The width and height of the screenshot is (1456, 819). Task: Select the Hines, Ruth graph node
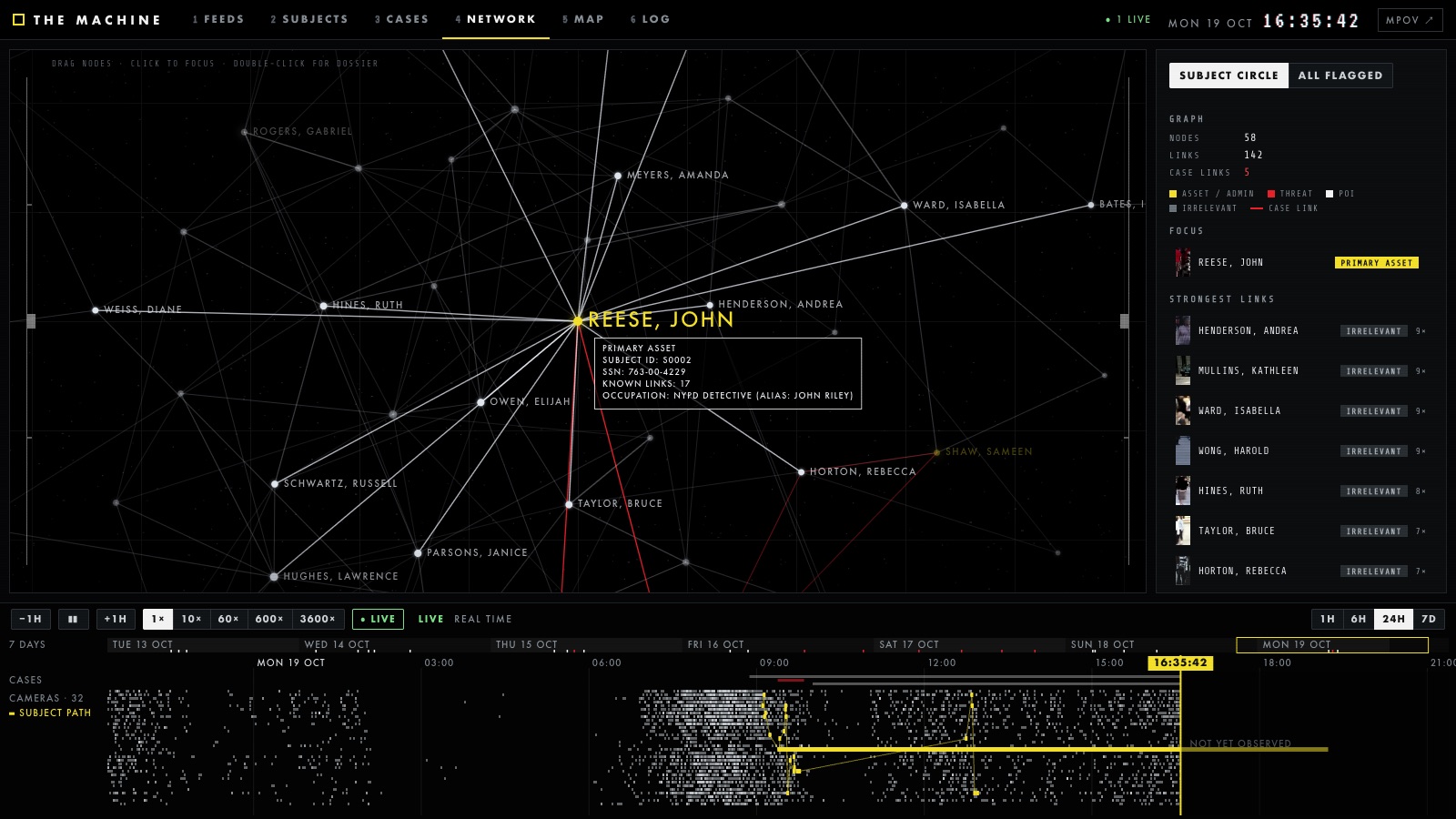pyautogui.click(x=323, y=306)
